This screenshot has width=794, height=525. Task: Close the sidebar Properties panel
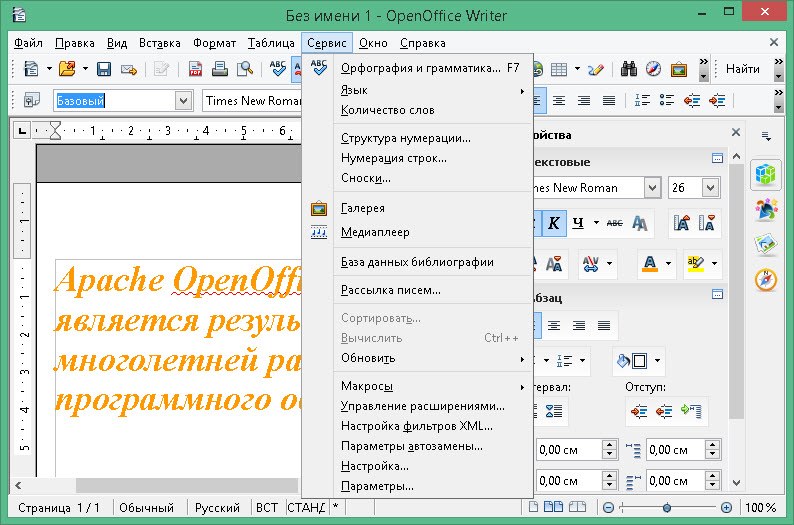[x=736, y=132]
